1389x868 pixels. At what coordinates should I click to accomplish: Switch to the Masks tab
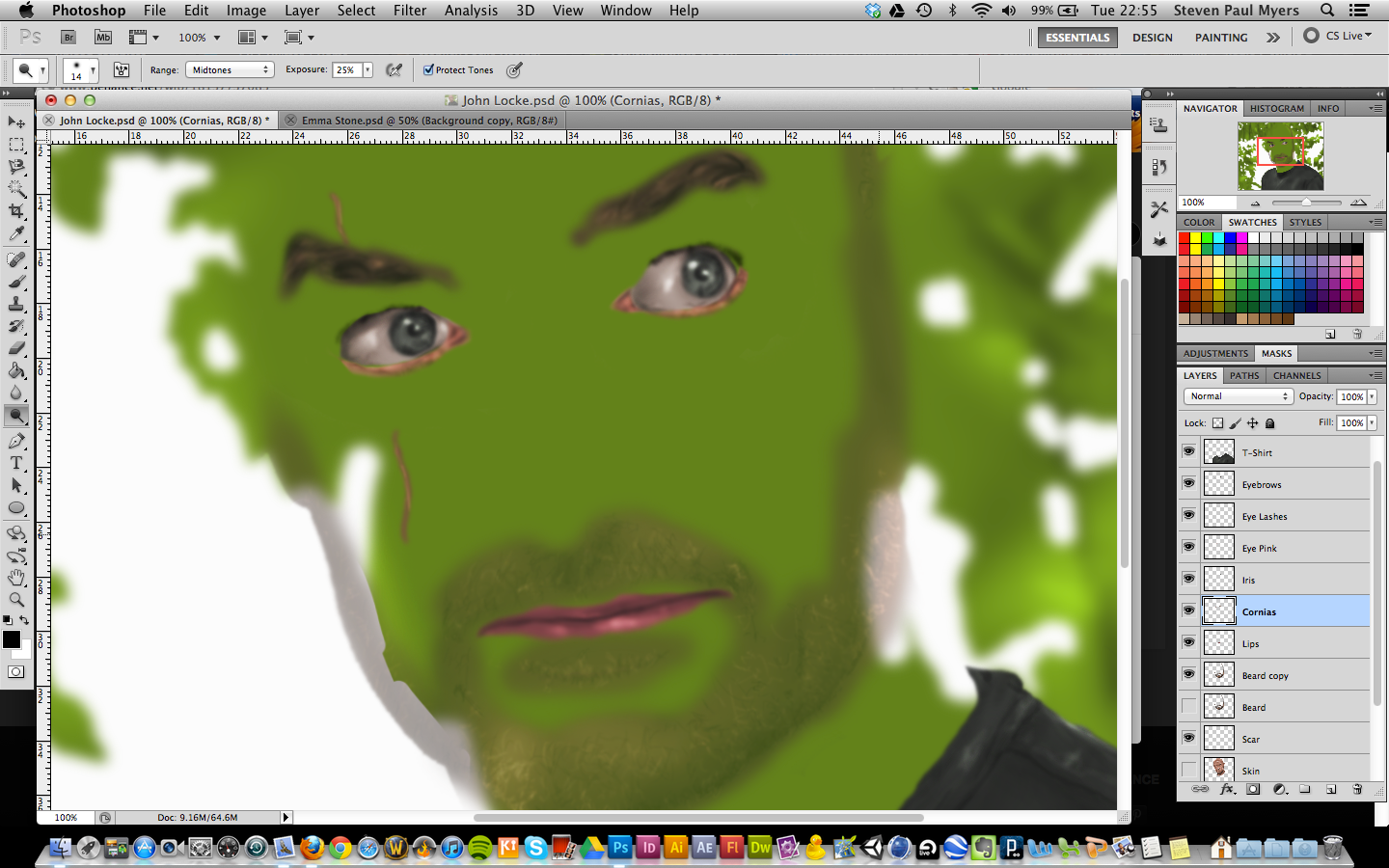tap(1276, 353)
